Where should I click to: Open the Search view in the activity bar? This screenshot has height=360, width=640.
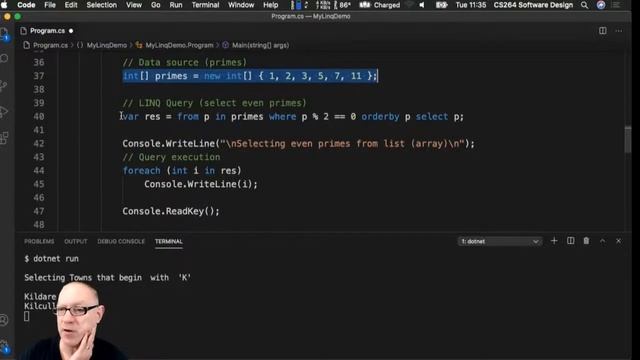4,58
